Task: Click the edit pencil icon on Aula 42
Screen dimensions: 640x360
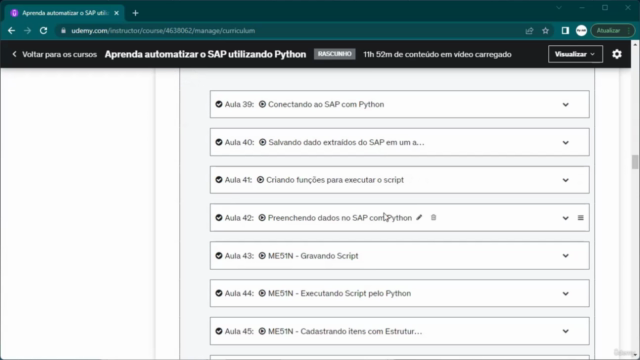Action: coord(419,218)
